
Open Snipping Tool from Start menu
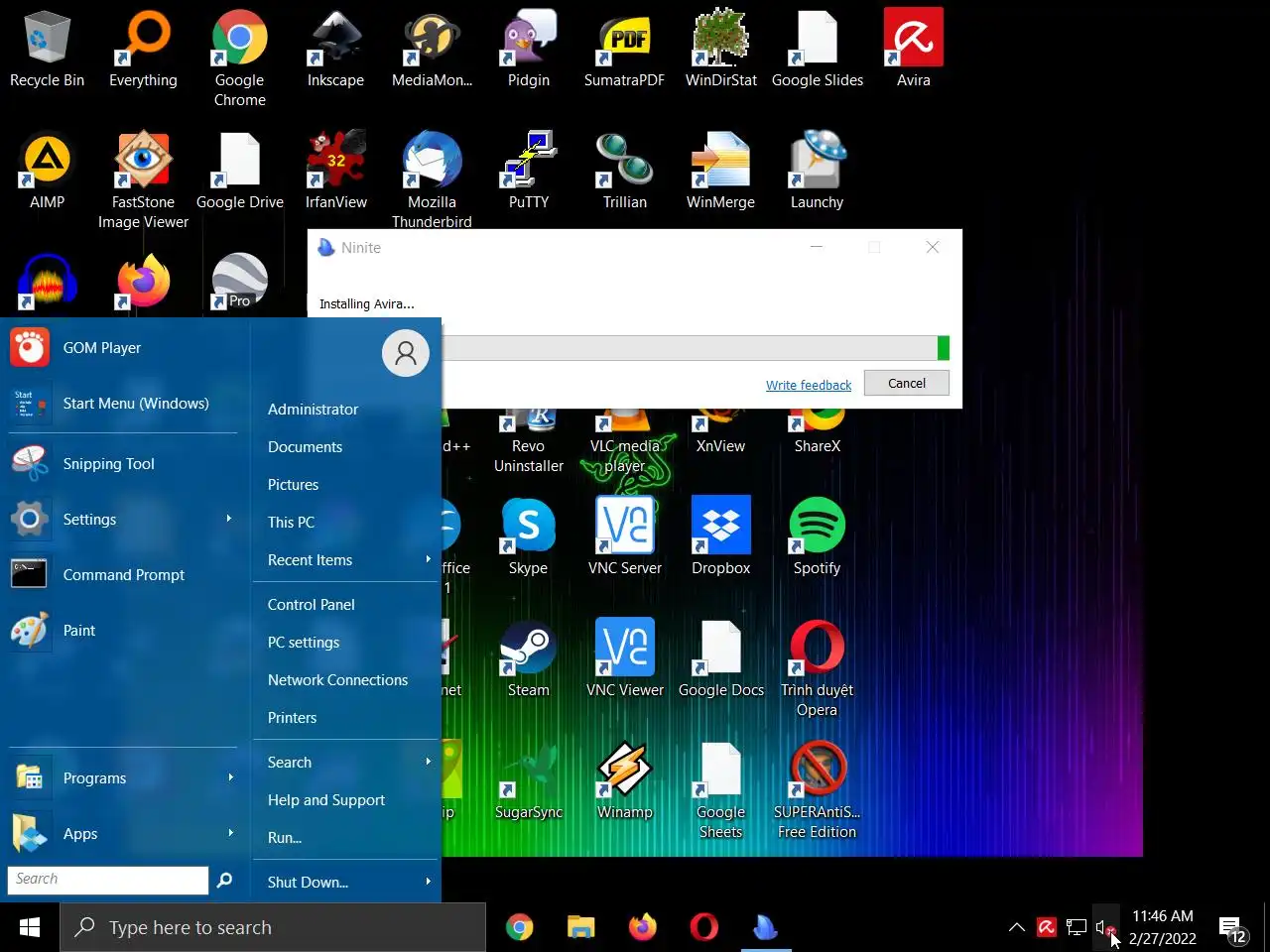pos(123,463)
